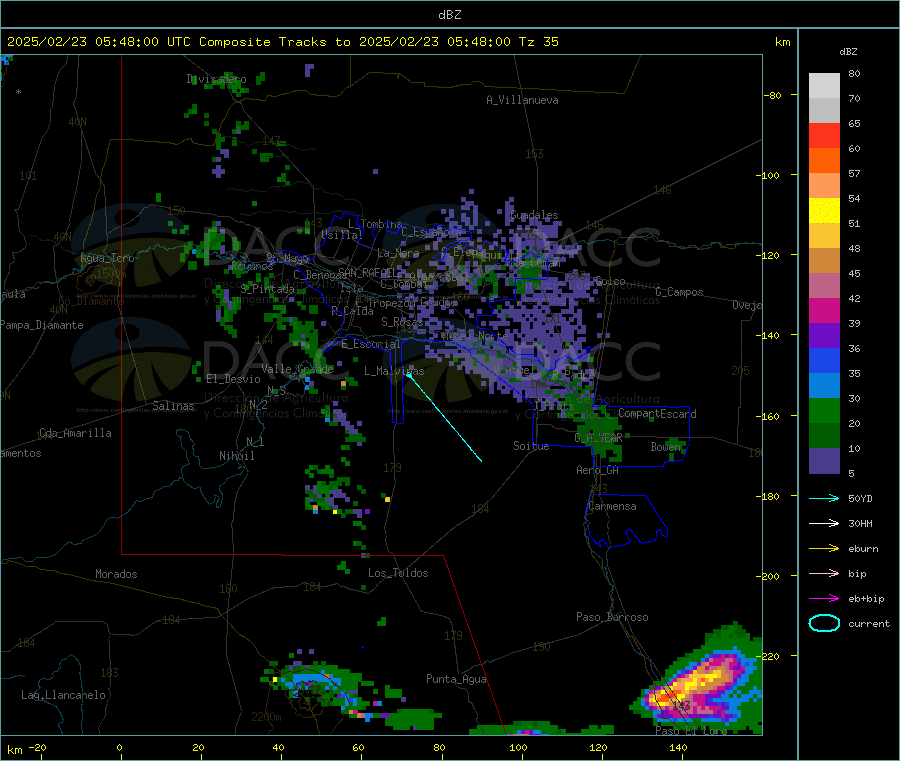
Task: Click the cyan storm track line on map
Action: 445,418
